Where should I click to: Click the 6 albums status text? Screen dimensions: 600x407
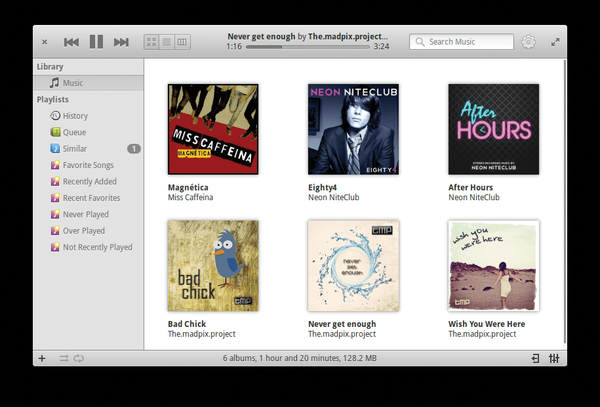point(300,358)
